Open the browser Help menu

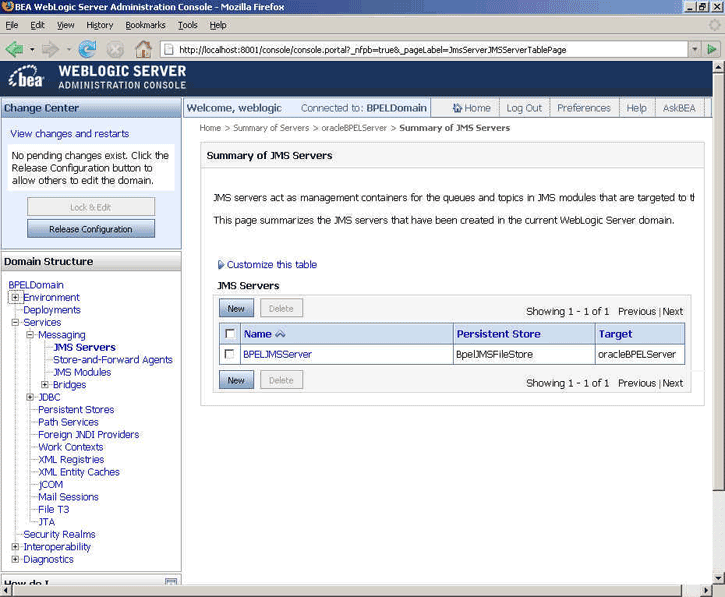218,25
